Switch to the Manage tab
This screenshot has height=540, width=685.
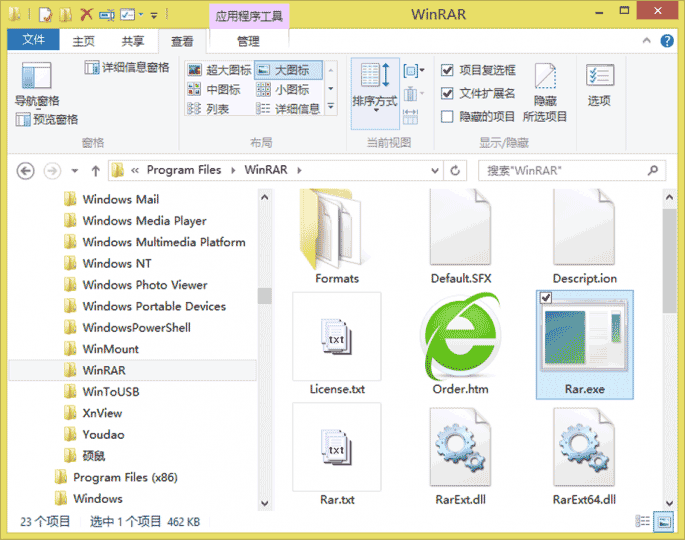(x=249, y=41)
